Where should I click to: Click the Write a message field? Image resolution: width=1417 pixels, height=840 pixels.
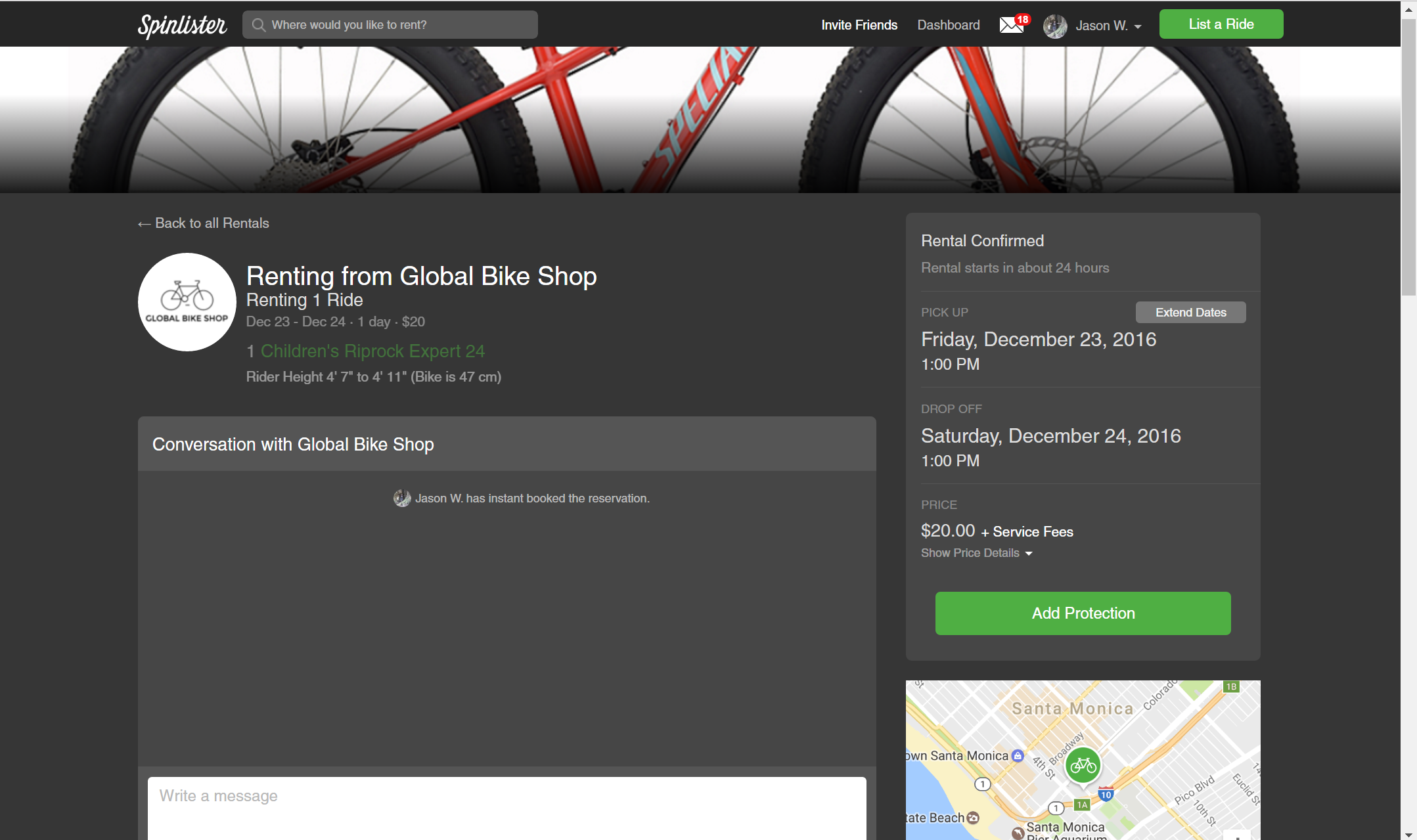pyautogui.click(x=506, y=807)
